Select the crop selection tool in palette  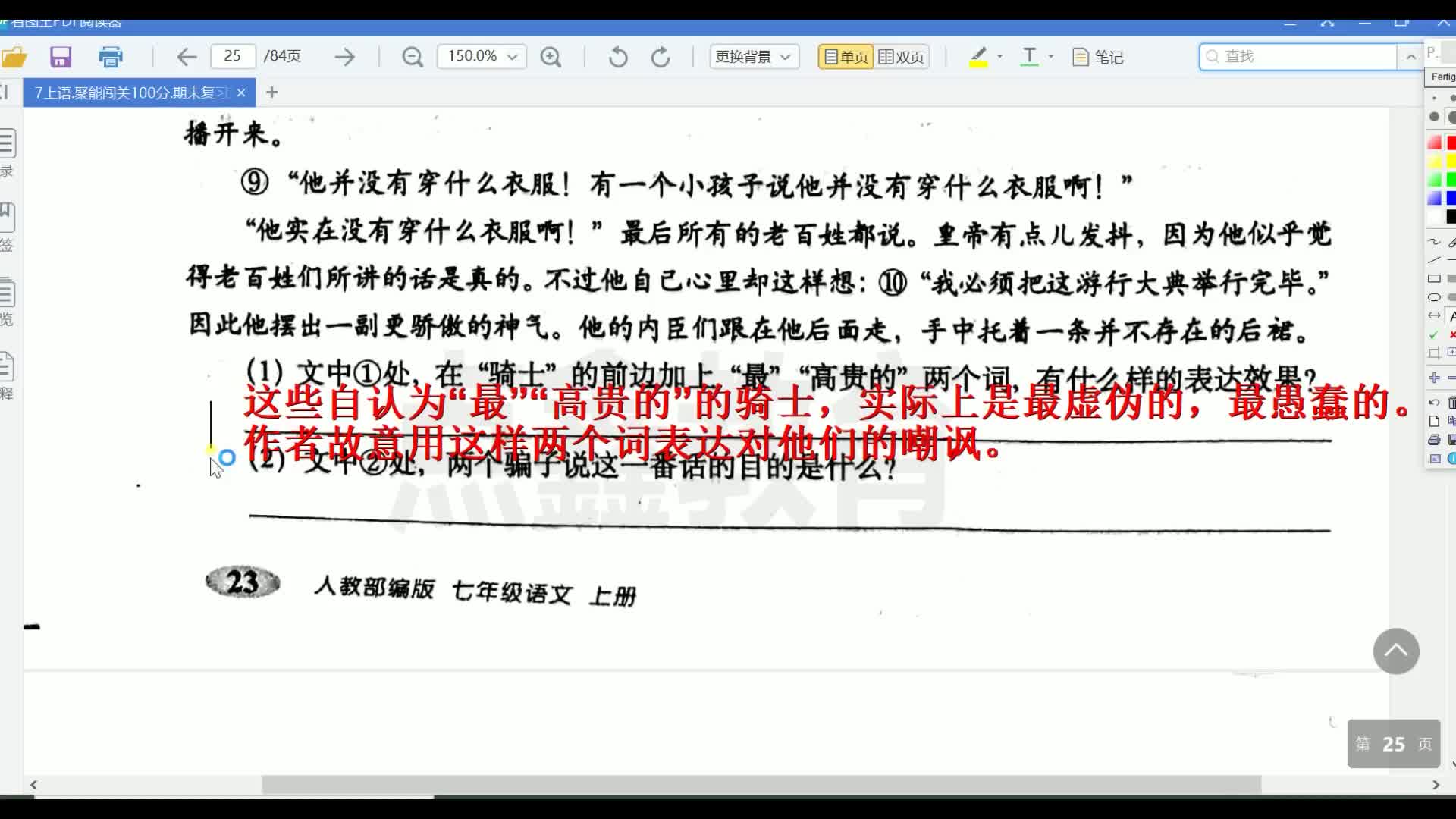(1434, 353)
